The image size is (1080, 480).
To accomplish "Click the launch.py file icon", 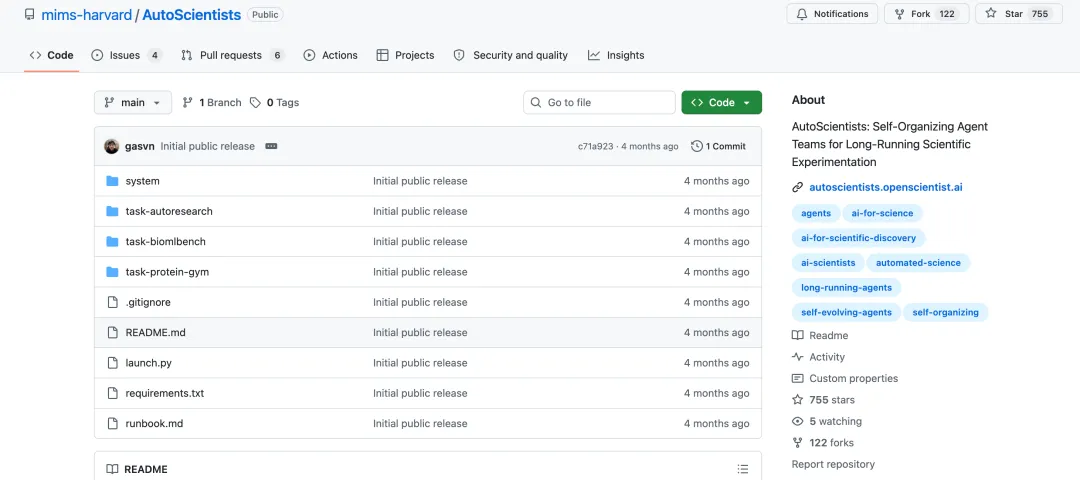I will pyautogui.click(x=112, y=363).
